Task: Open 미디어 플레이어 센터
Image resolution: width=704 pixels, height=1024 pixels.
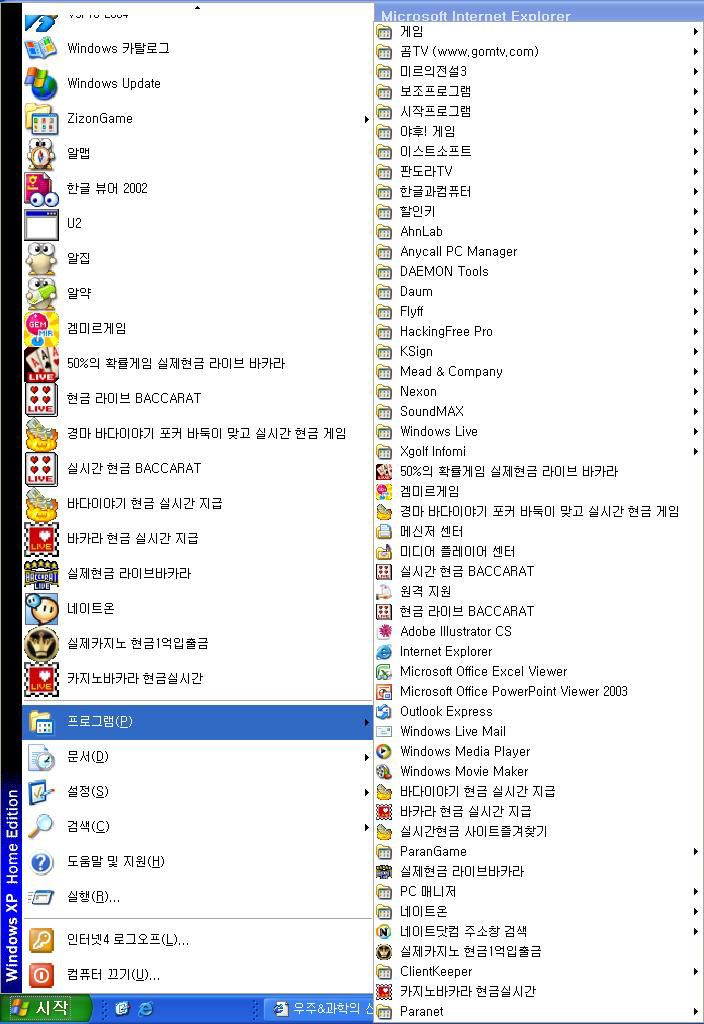Action: click(538, 552)
